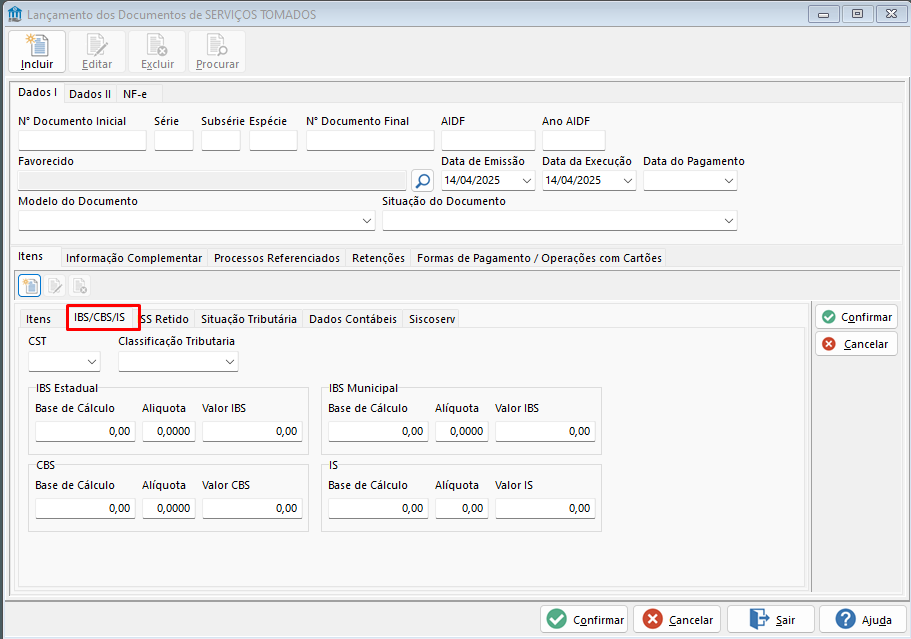Click the Favorecido field
This screenshot has height=639, width=911.
click(212, 181)
